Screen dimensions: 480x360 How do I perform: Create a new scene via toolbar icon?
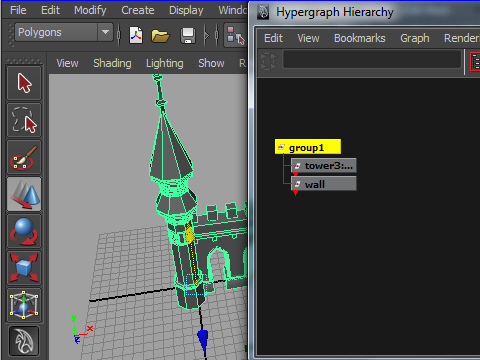point(136,35)
